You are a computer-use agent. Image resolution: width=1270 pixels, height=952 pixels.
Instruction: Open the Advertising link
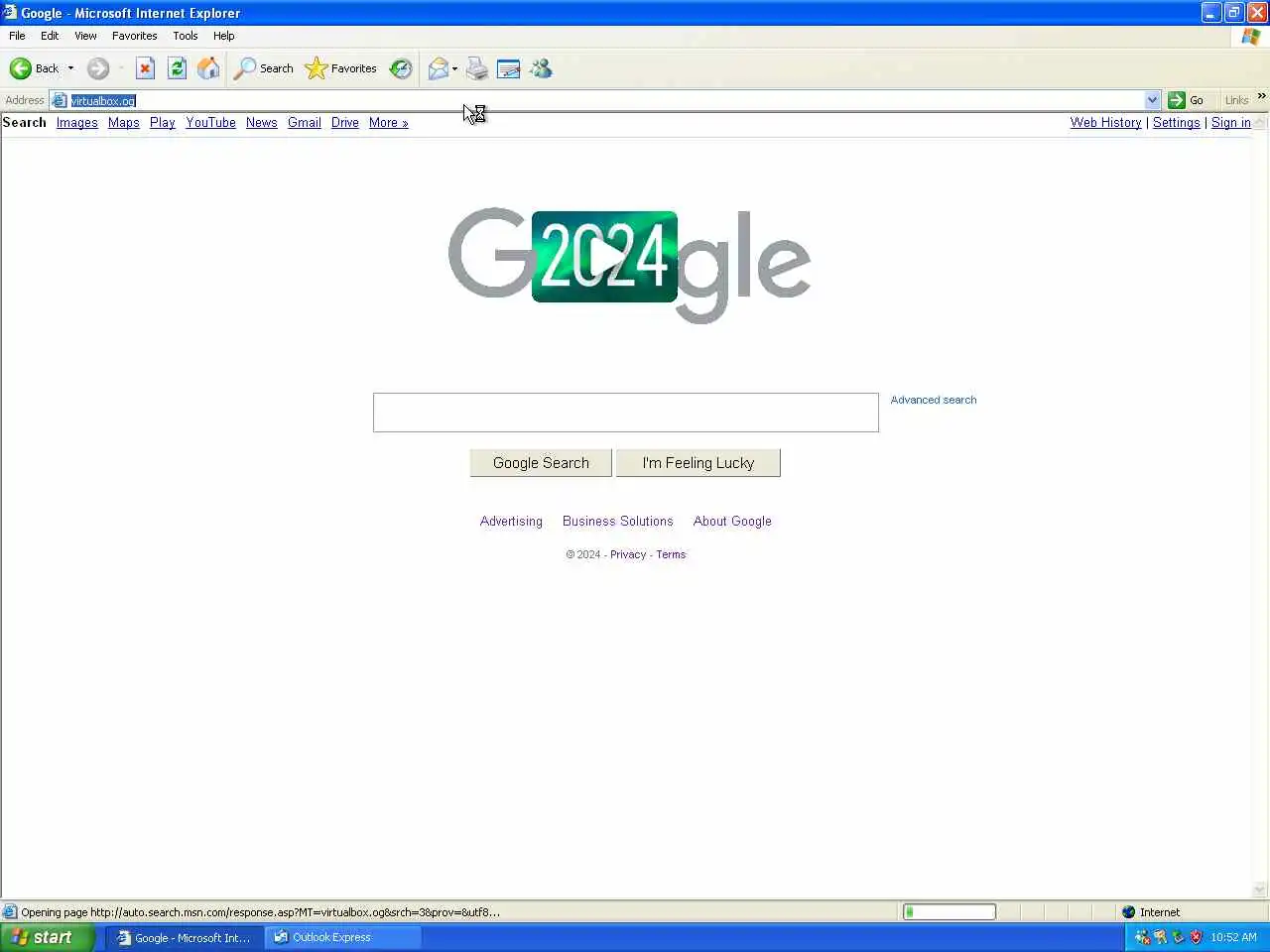[511, 522]
